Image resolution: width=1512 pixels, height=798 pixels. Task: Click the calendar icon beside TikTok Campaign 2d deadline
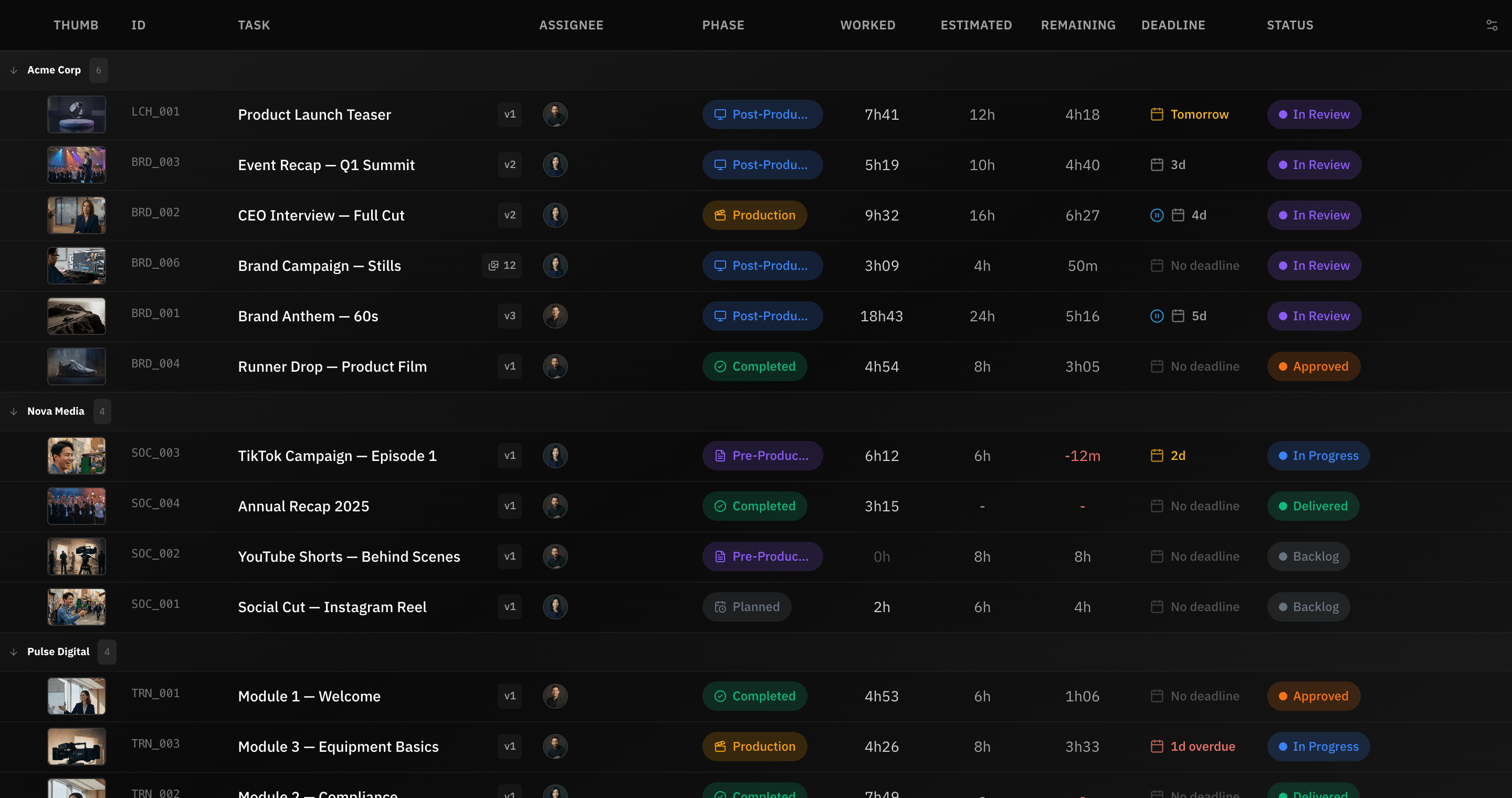pyautogui.click(x=1156, y=456)
